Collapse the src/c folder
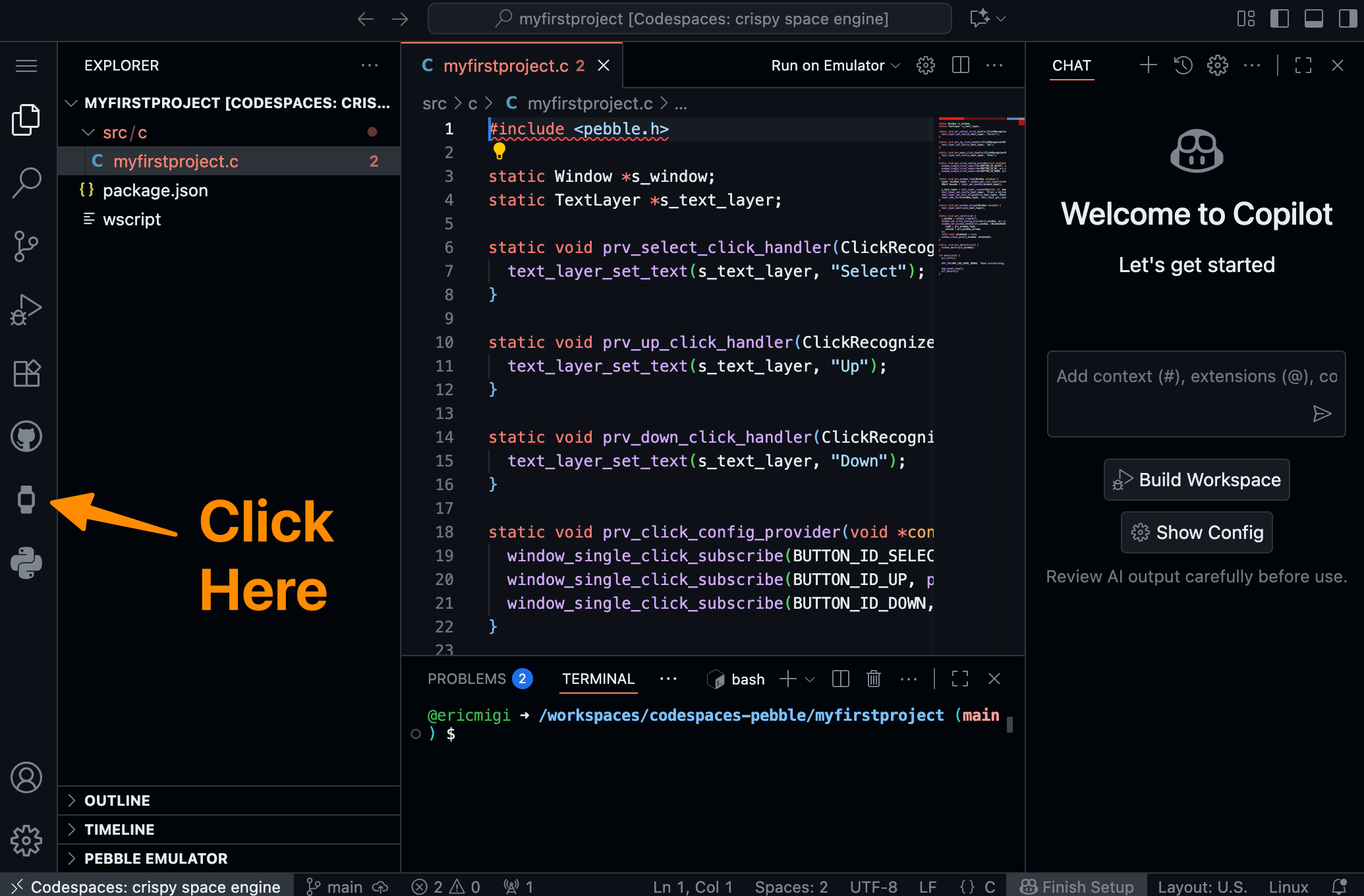Screen dimensions: 1364x896 (88, 132)
